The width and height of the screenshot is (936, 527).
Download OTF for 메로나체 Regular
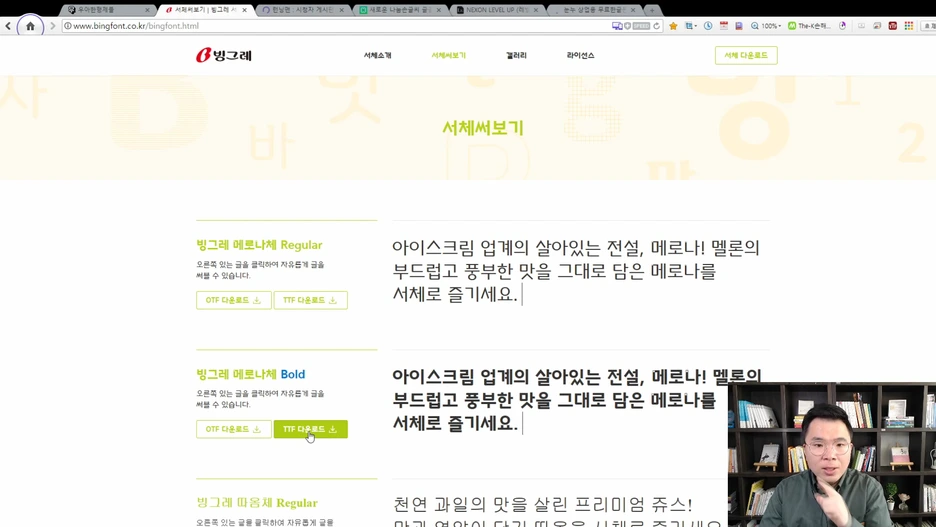(233, 300)
